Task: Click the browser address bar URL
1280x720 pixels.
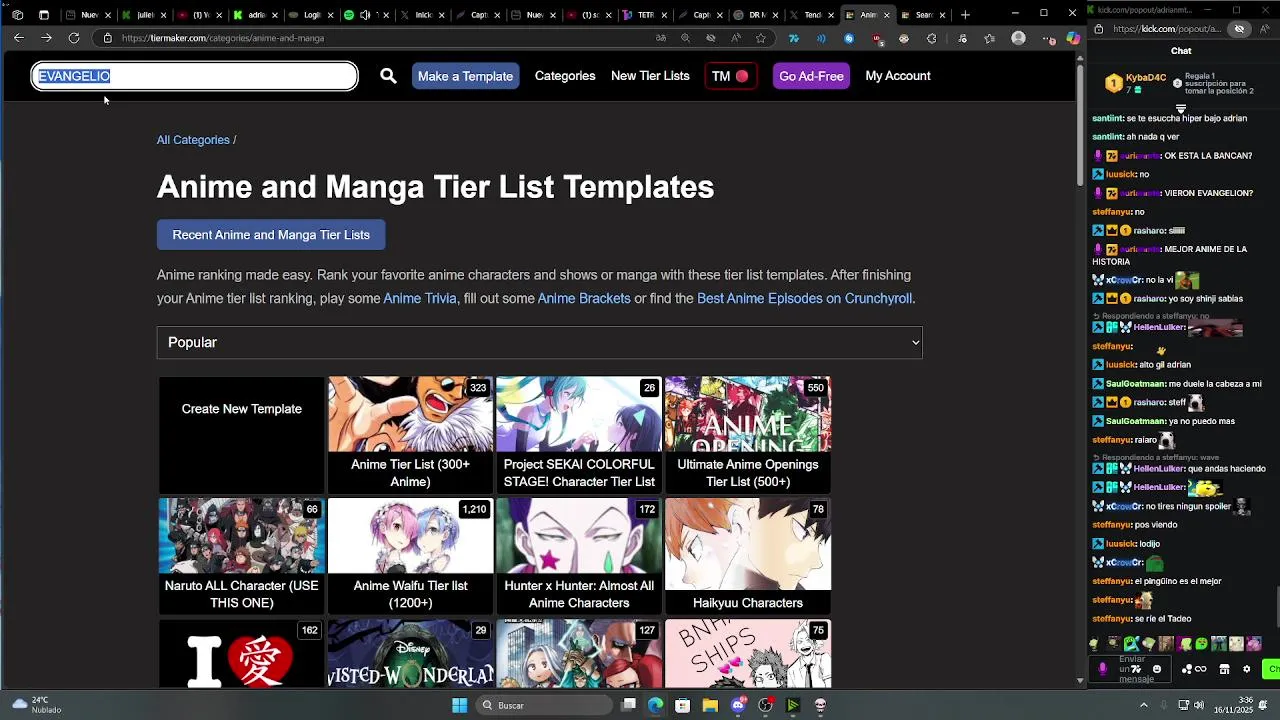Action: click(x=223, y=38)
